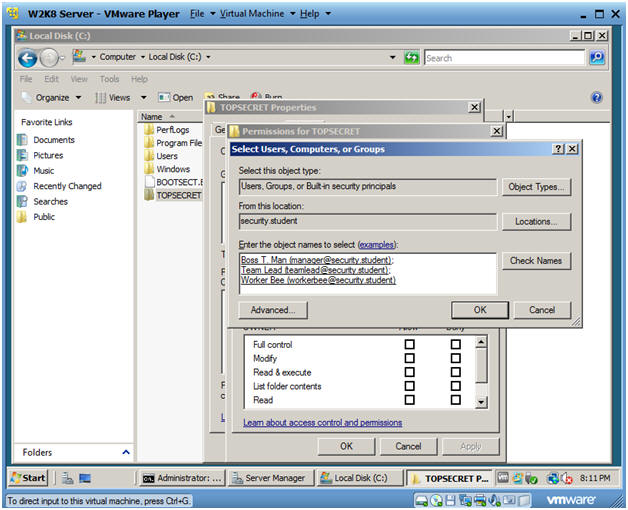Open the Recently Changed favorite link
Viewport: 628px width, 510px height.
(x=67, y=186)
